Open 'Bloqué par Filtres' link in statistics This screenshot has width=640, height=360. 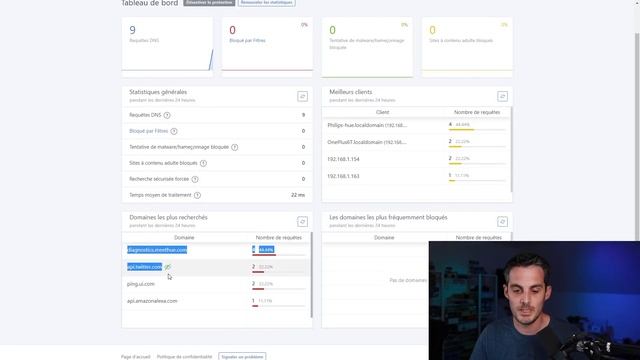(x=149, y=131)
